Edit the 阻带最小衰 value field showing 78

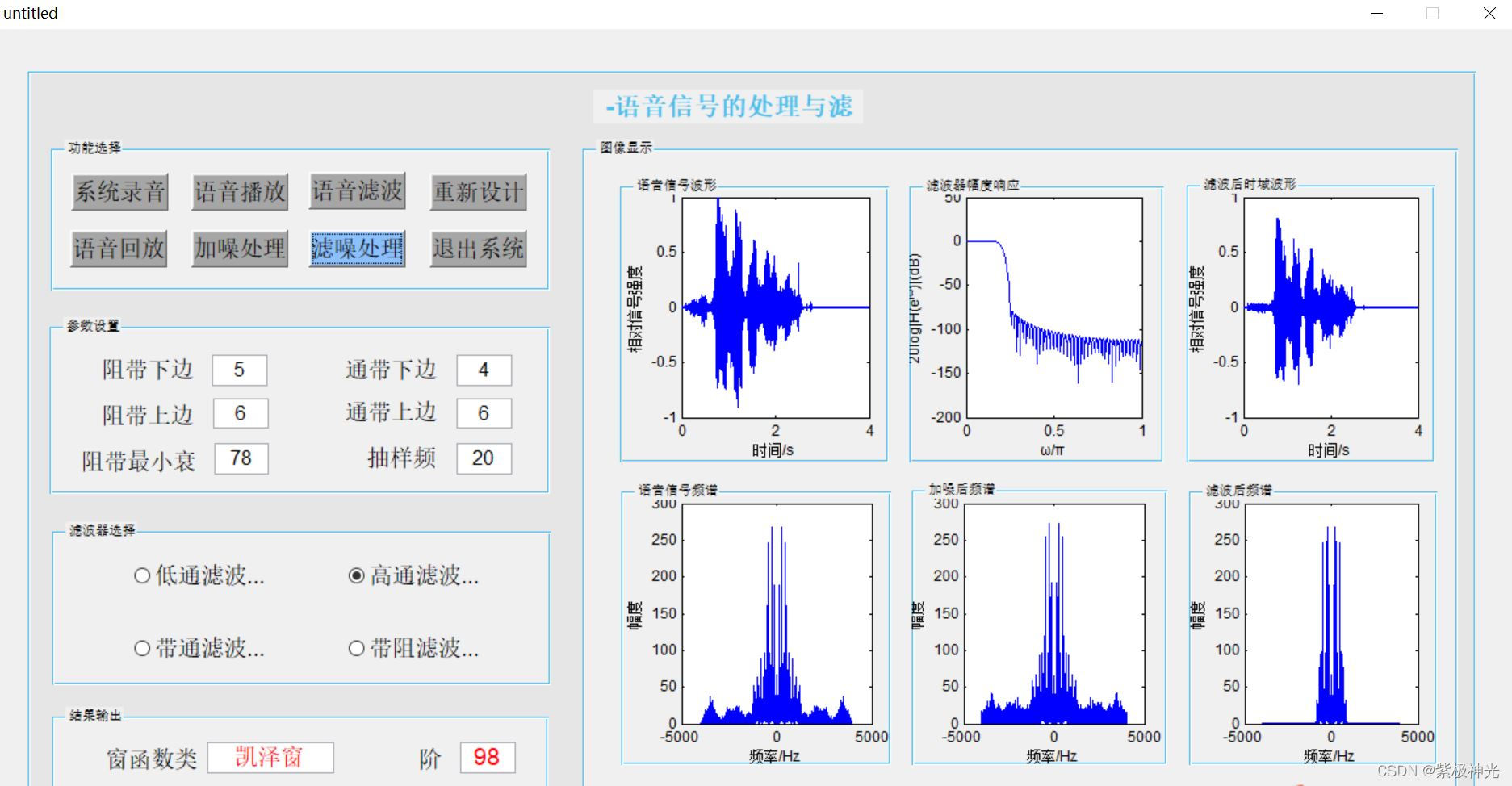[x=241, y=458]
